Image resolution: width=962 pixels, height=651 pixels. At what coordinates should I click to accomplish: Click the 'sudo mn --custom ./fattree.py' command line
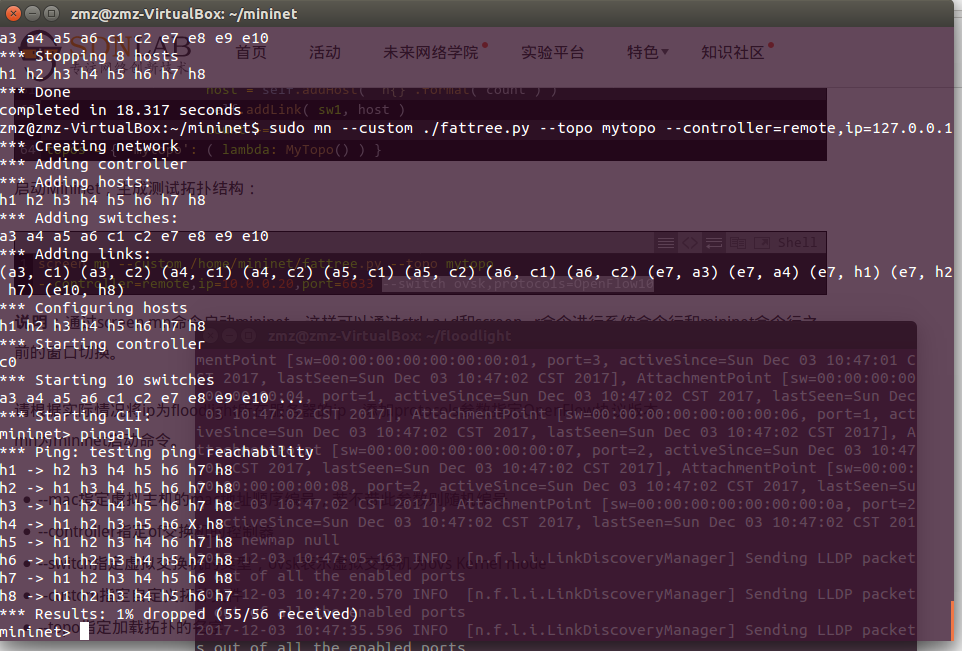[x=476, y=128]
